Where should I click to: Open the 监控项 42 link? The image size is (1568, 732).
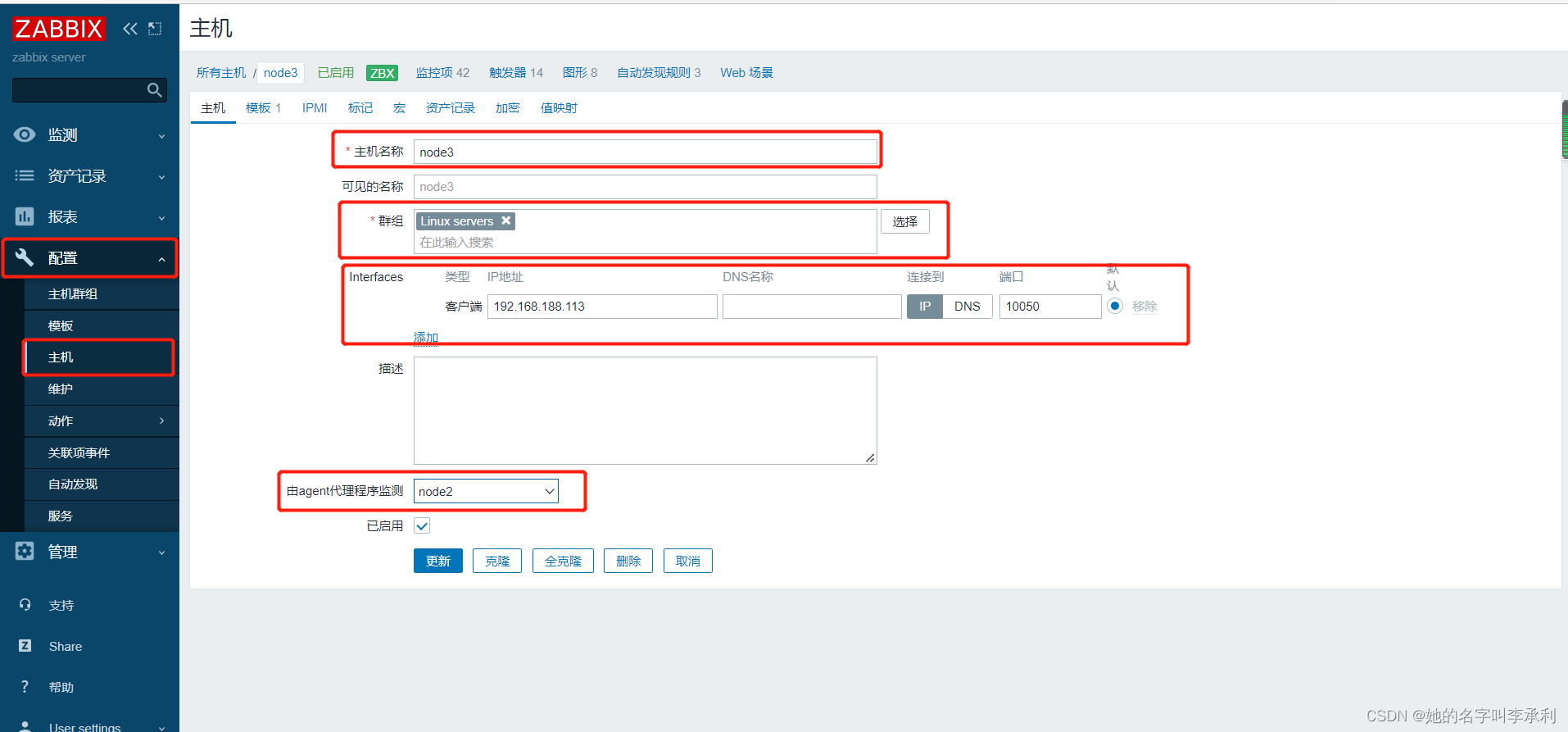[442, 73]
